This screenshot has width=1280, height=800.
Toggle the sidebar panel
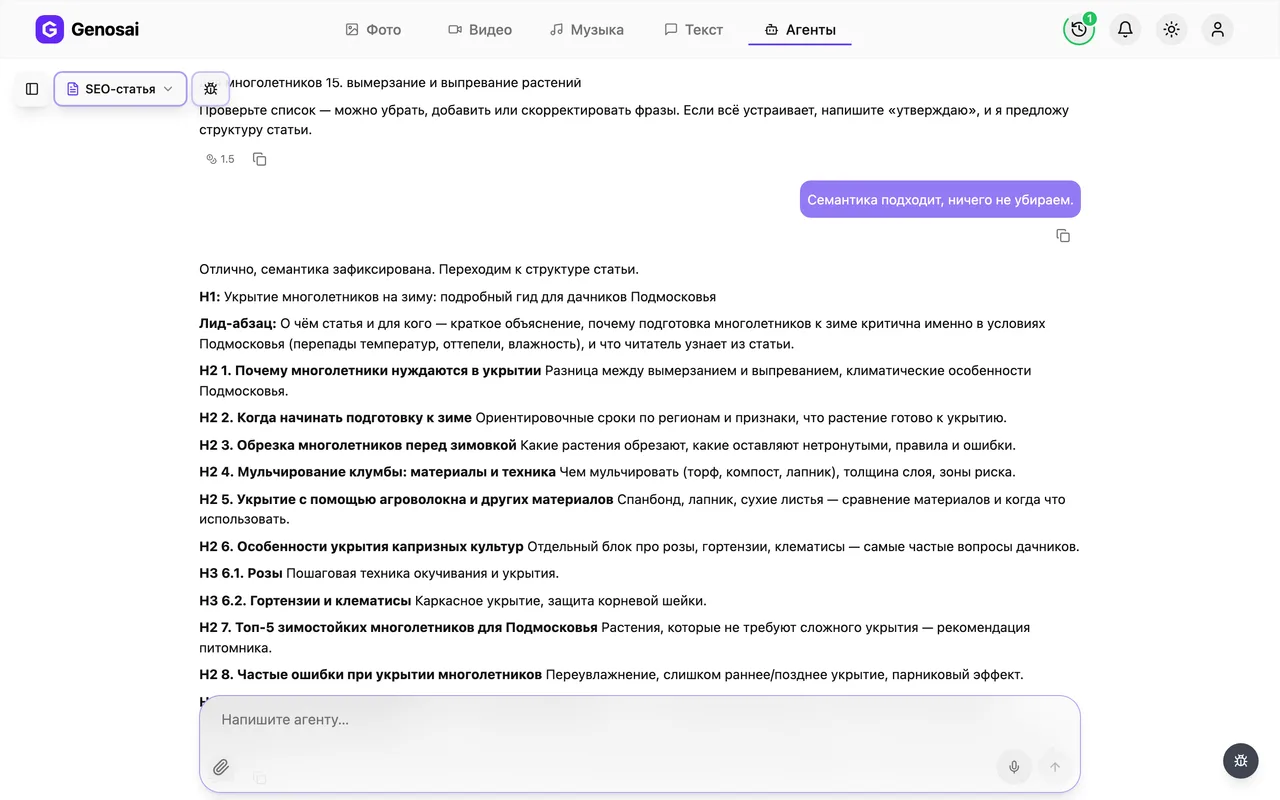click(32, 89)
